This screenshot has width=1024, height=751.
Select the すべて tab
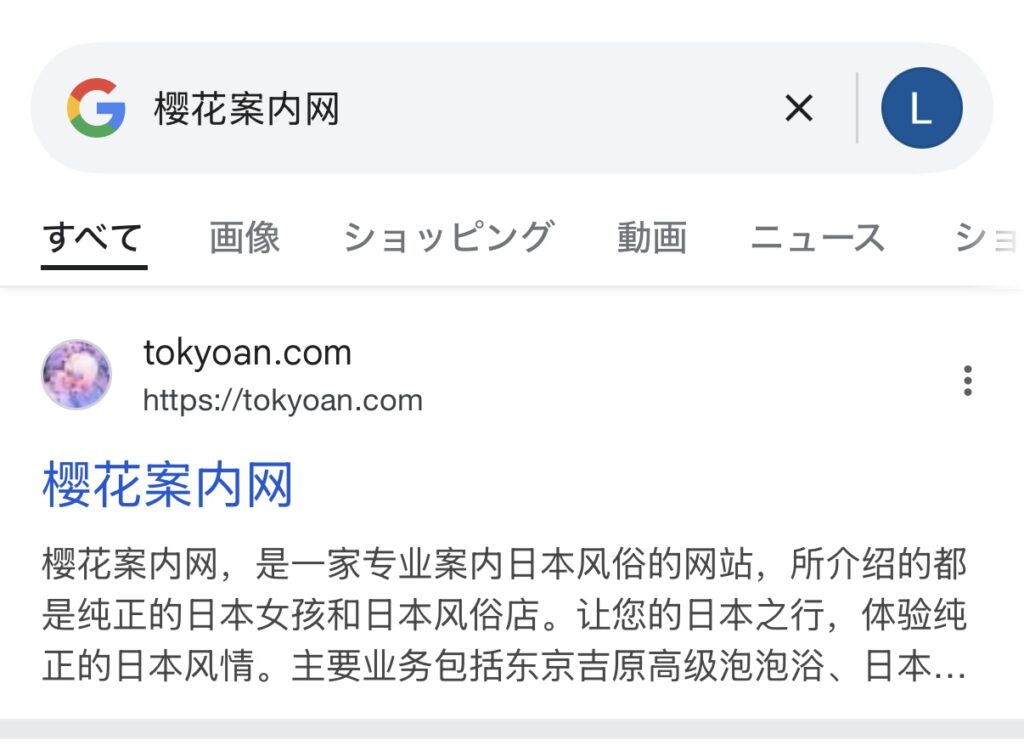click(93, 237)
